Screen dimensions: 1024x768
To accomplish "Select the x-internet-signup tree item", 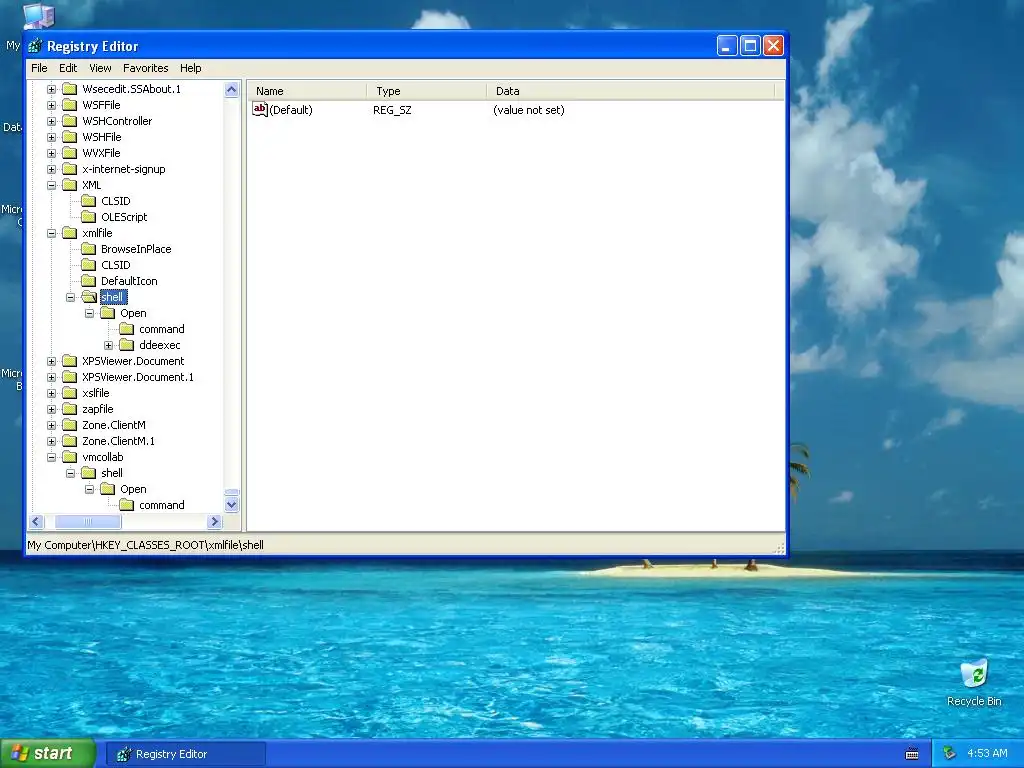I will [123, 169].
